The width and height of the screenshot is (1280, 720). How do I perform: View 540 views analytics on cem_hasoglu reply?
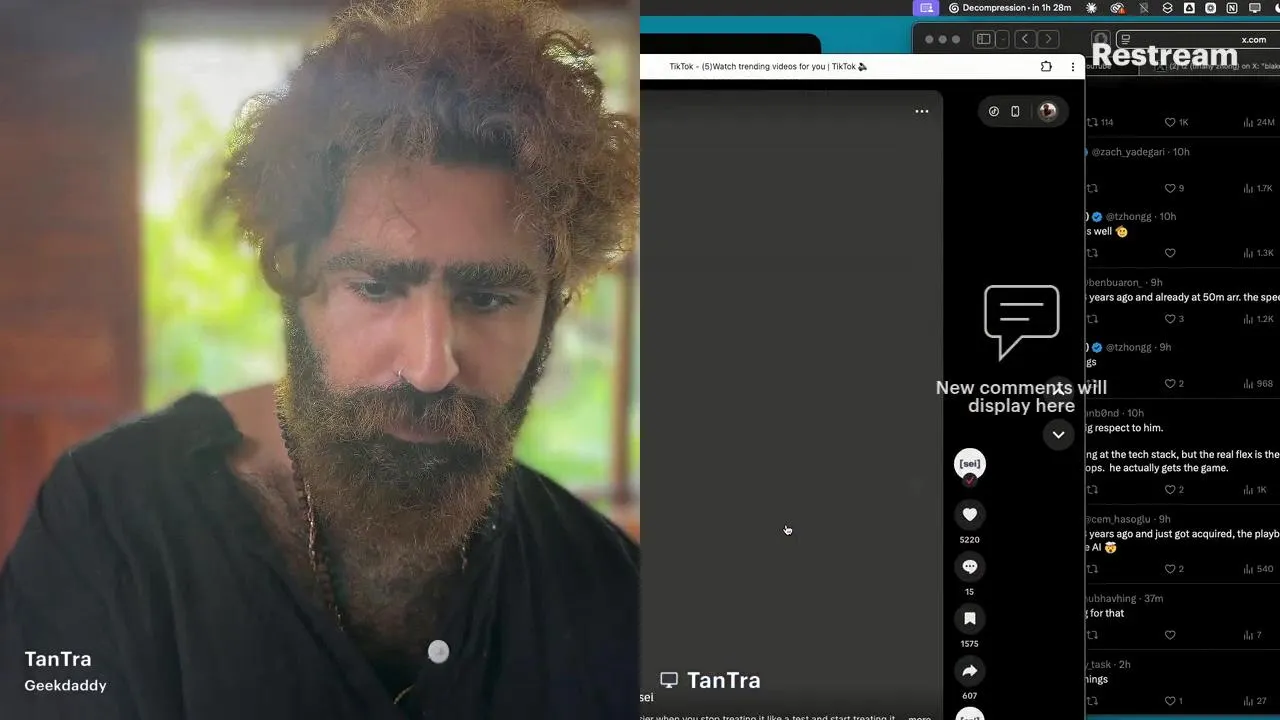[x=1258, y=569]
